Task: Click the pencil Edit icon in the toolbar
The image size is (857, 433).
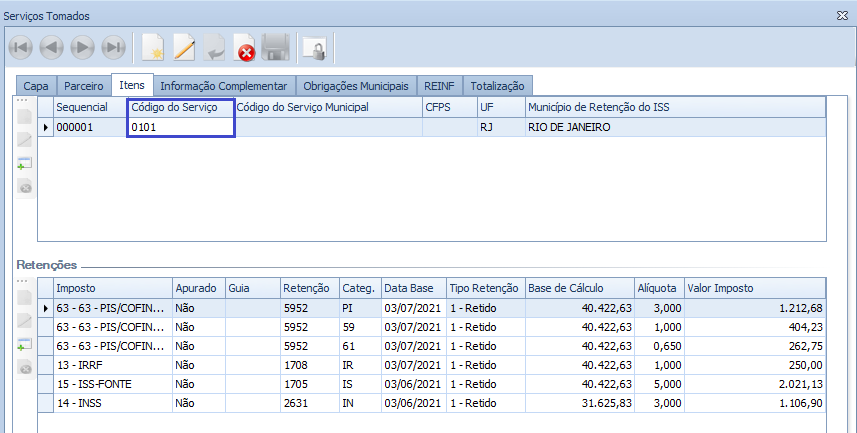Action: pos(184,47)
